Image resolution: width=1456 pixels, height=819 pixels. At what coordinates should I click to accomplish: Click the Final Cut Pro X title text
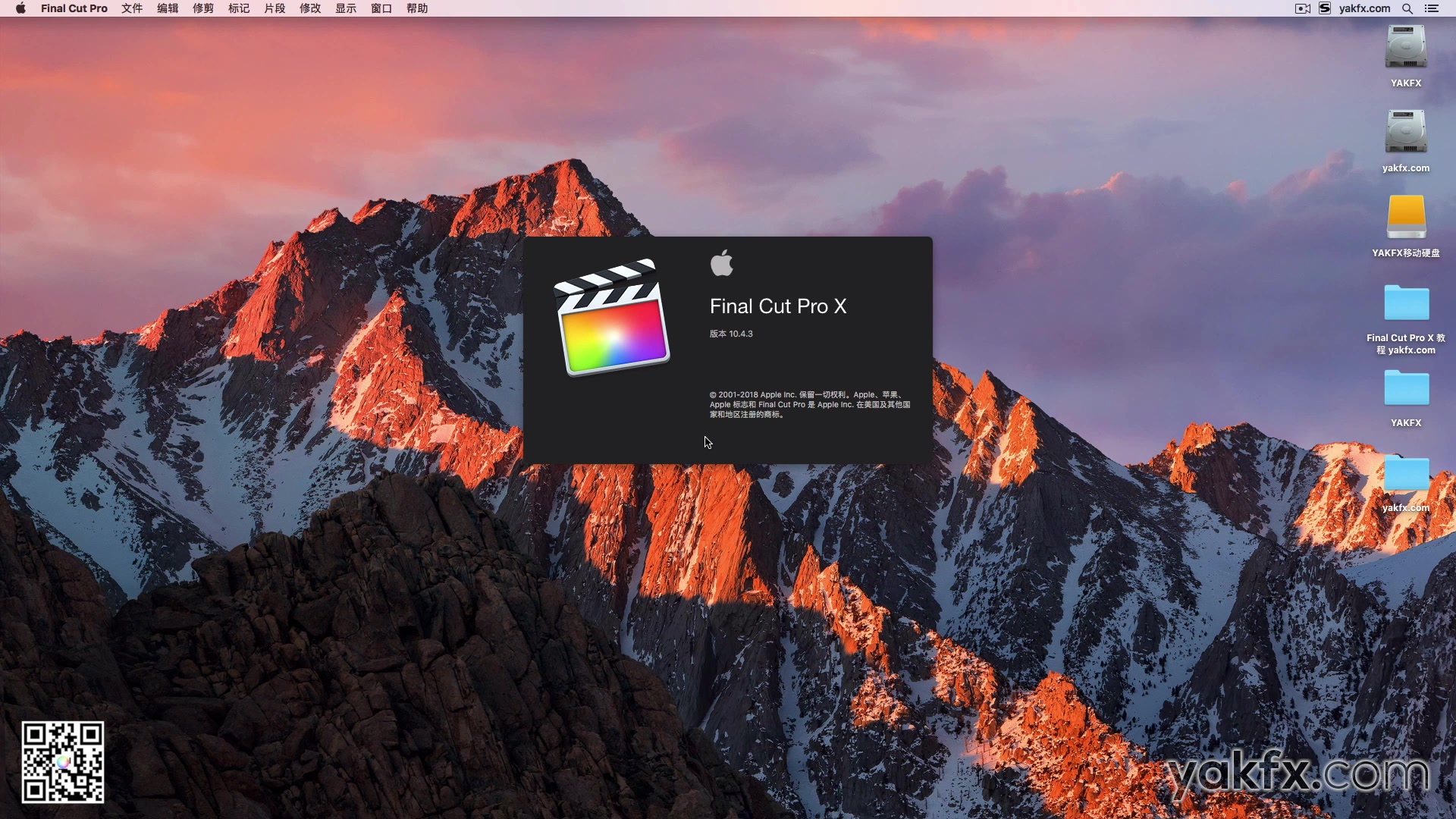(778, 306)
